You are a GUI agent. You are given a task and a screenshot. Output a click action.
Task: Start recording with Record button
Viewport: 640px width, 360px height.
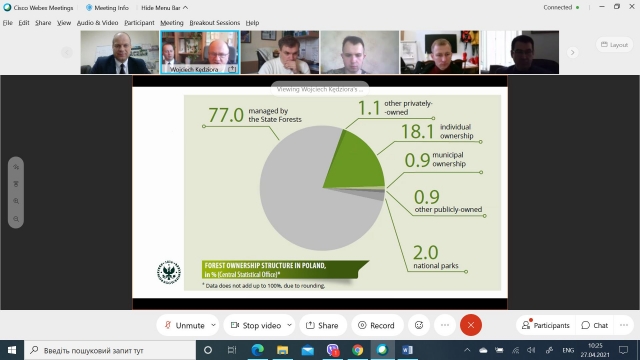click(377, 325)
